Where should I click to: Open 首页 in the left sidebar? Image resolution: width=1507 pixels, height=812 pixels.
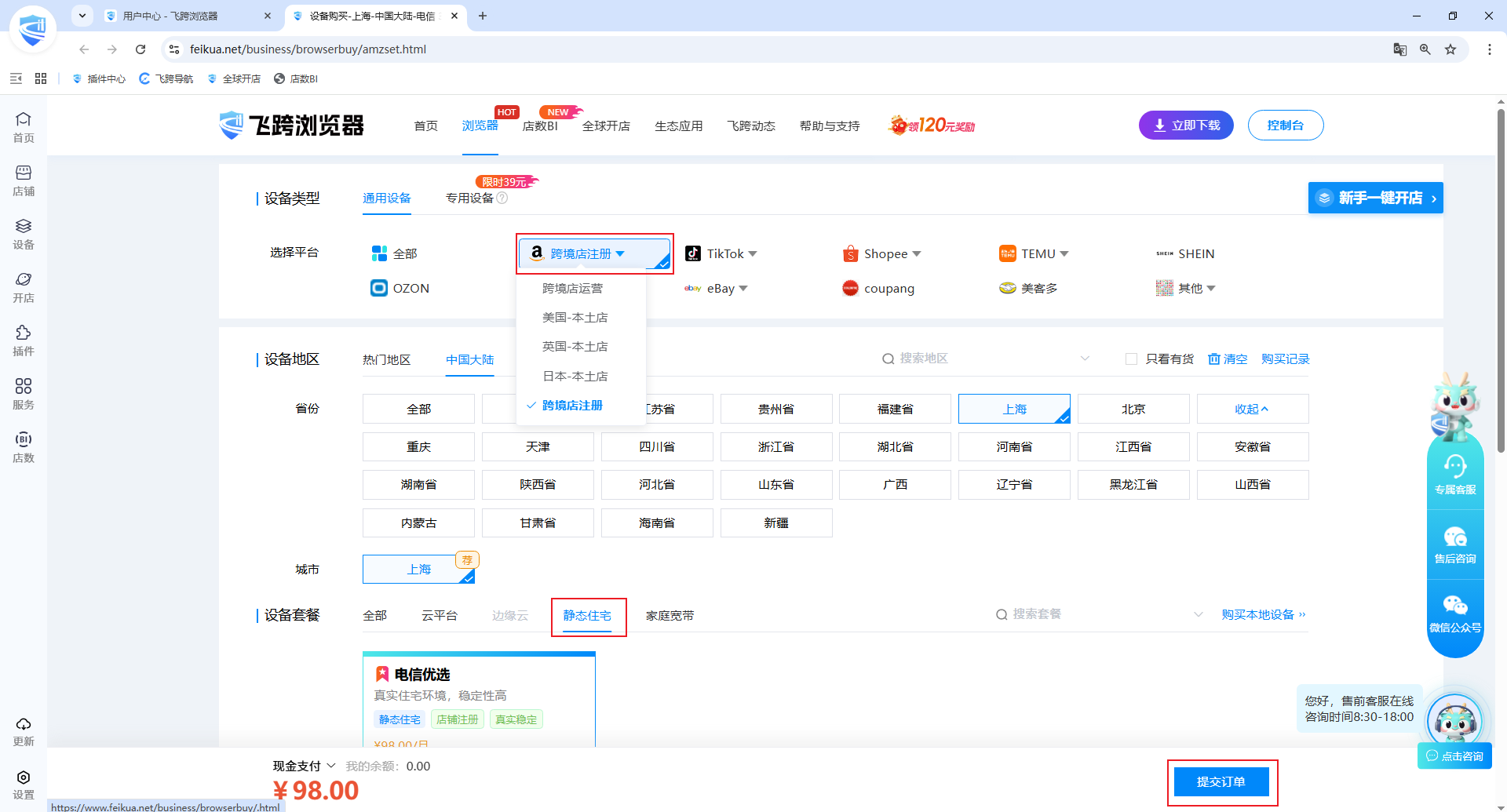(24, 127)
